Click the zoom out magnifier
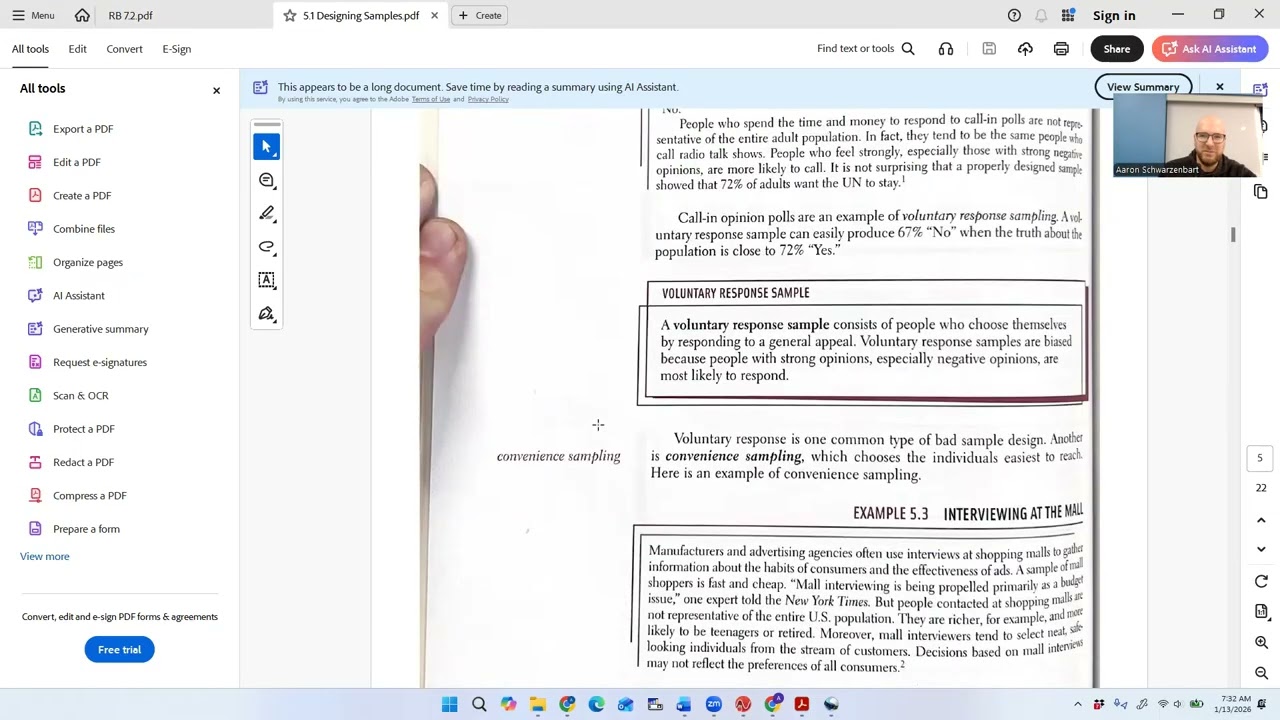 click(1261, 673)
